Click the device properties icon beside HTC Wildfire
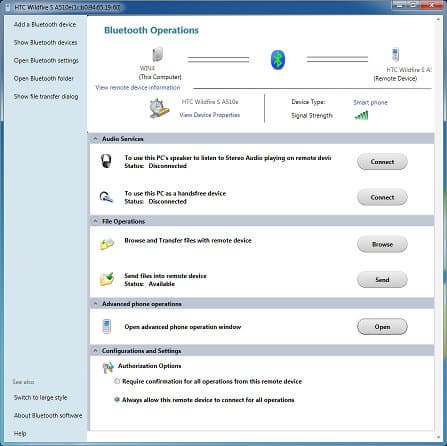Image resolution: width=447 pixels, height=446 pixels. click(x=159, y=109)
